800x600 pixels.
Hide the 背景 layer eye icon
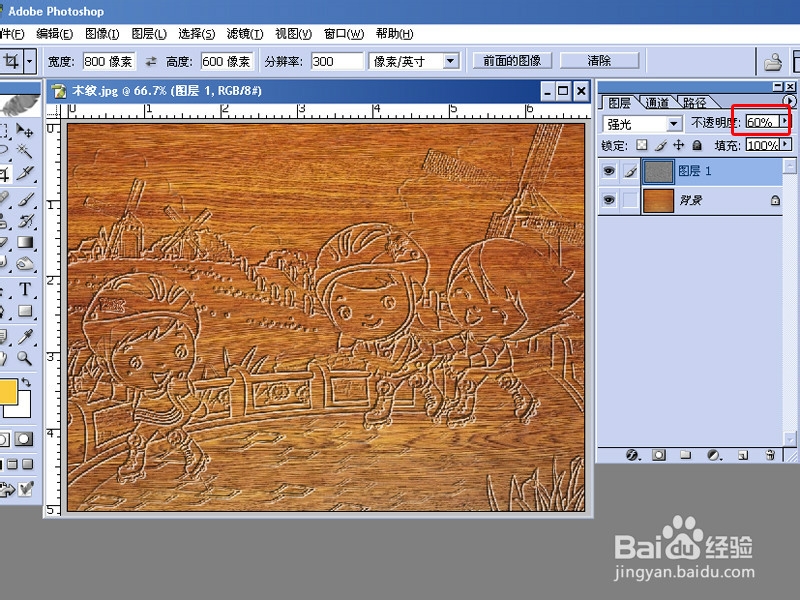click(x=609, y=200)
